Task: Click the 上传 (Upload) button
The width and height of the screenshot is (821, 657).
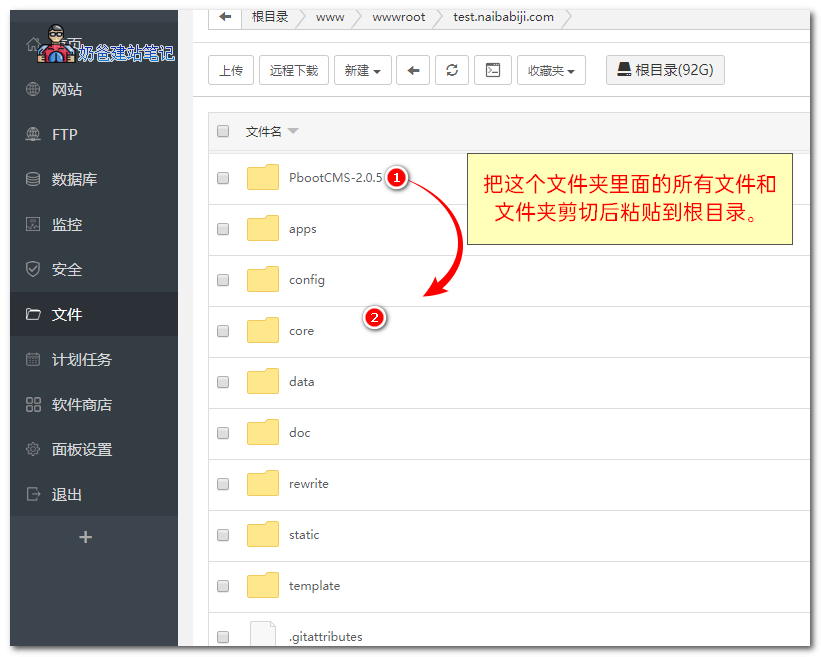Action: pos(231,70)
